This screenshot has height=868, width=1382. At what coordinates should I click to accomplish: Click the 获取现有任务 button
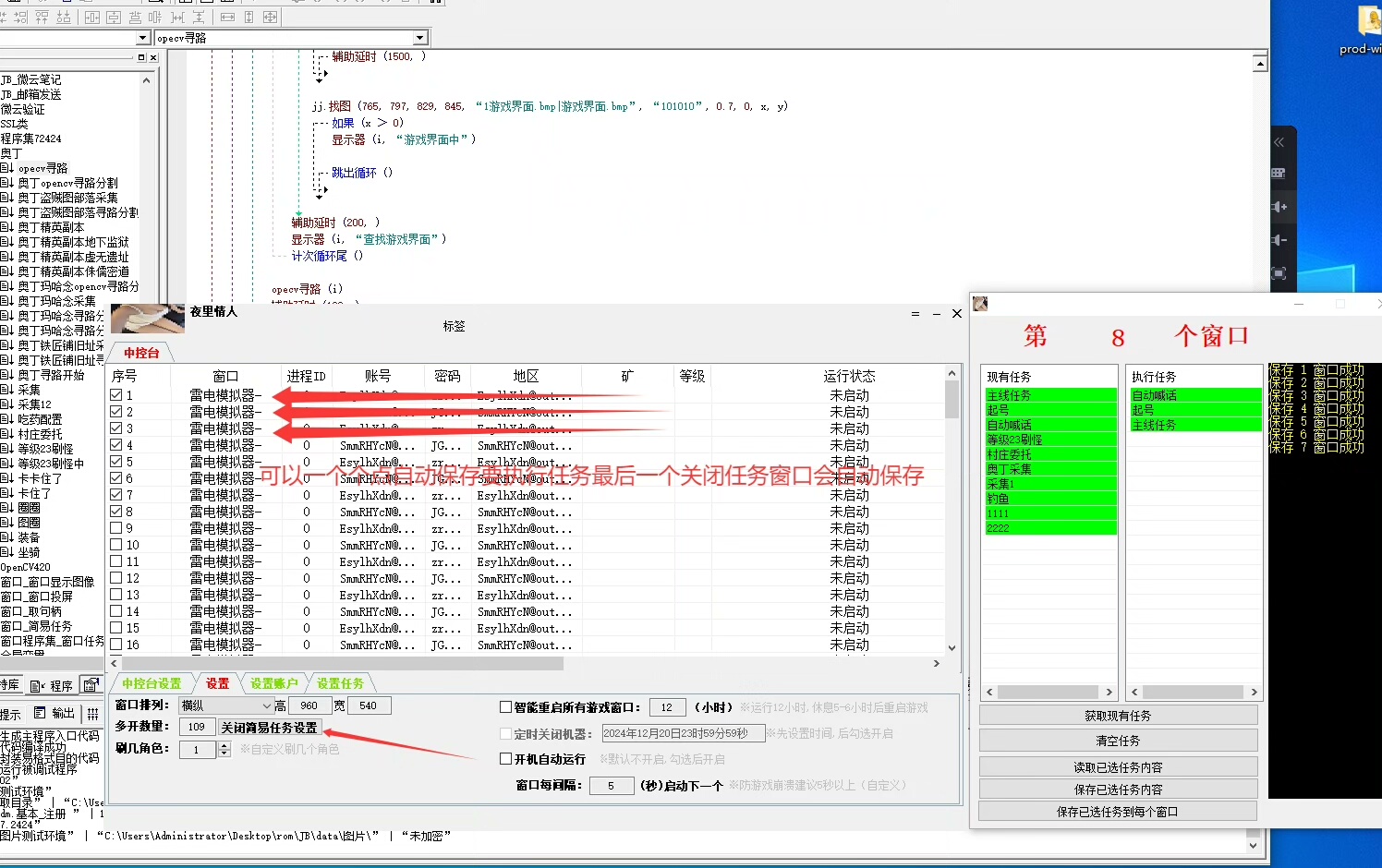pyautogui.click(x=1118, y=716)
